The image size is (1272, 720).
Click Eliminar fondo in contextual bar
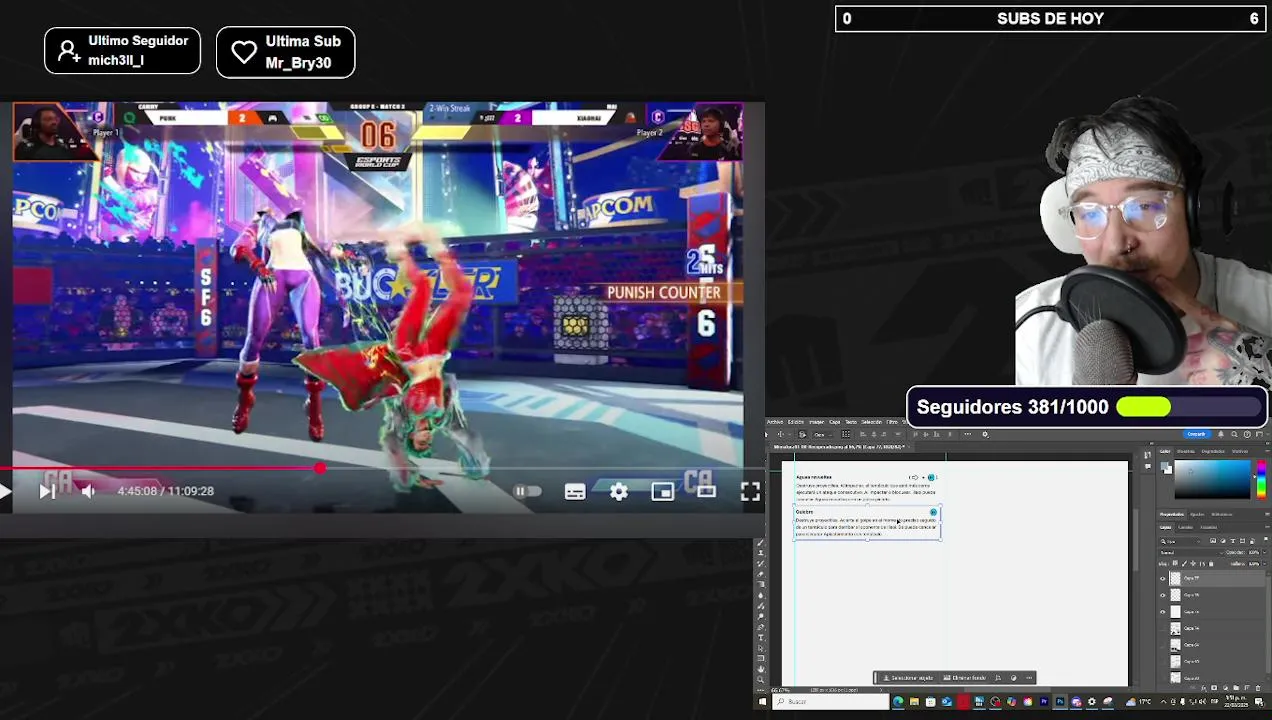coord(965,678)
